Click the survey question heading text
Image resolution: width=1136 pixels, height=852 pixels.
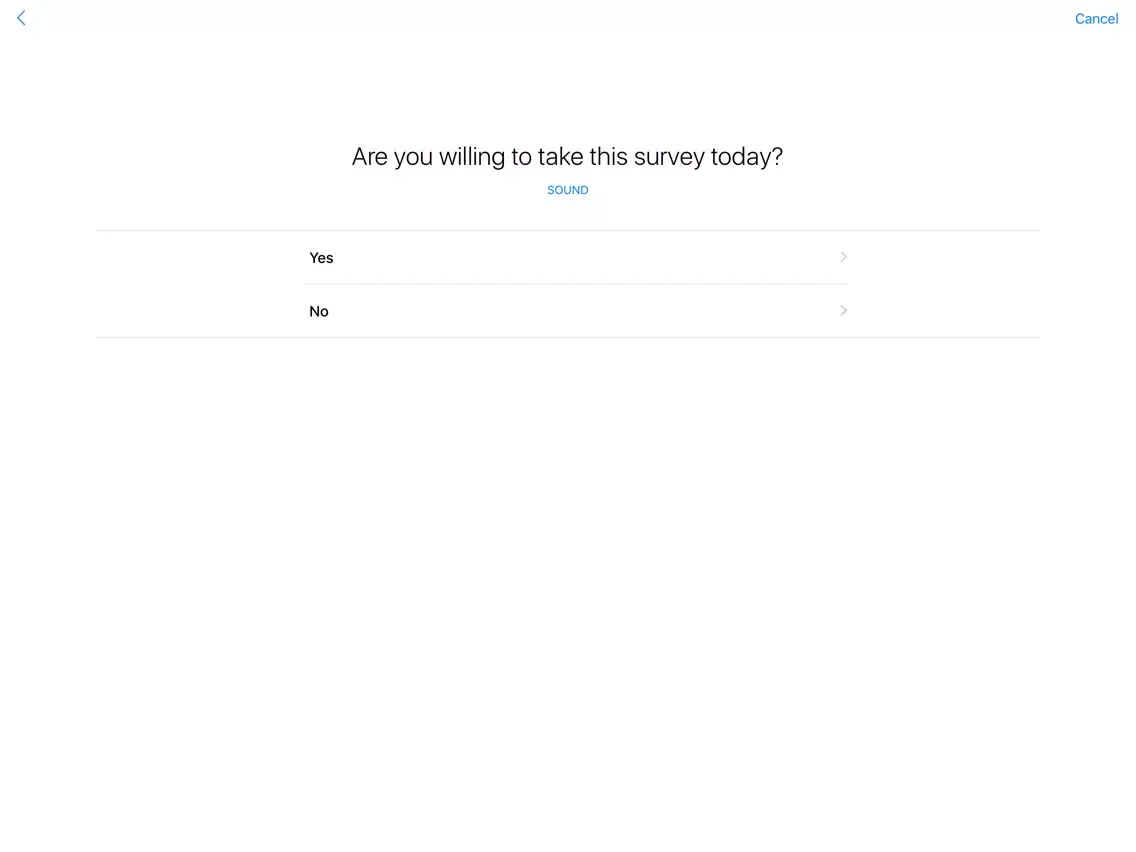(567, 157)
